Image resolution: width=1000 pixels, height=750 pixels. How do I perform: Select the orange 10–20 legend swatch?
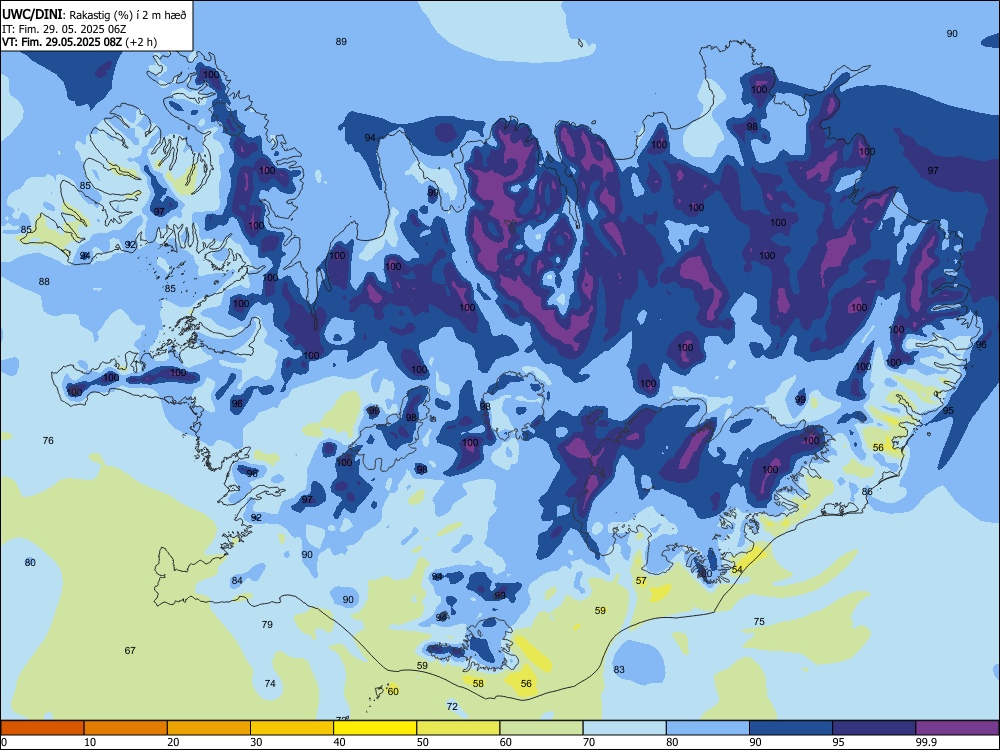(x=126, y=728)
